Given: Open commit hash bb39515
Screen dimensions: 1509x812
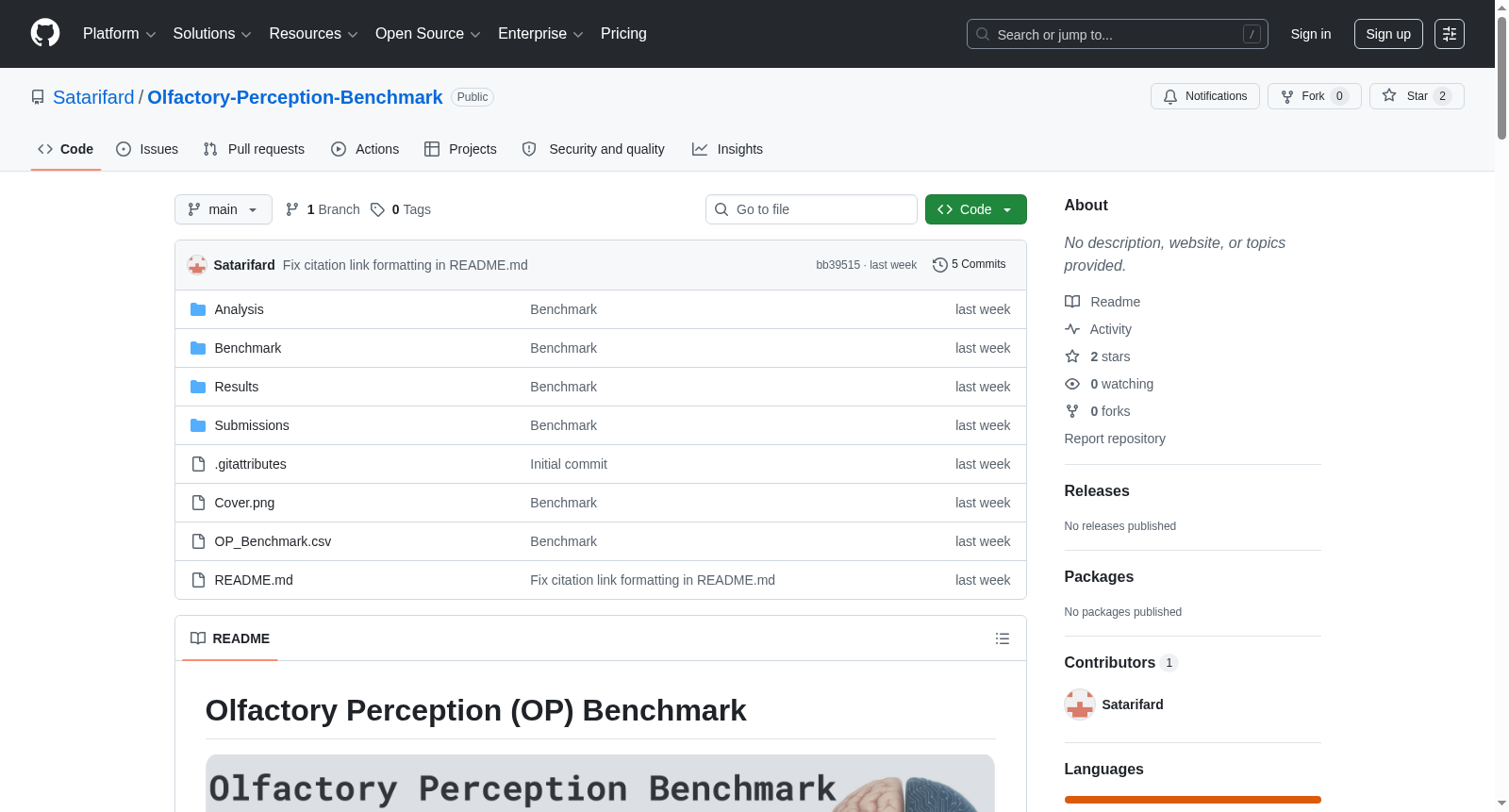Looking at the screenshot, I should [x=838, y=265].
